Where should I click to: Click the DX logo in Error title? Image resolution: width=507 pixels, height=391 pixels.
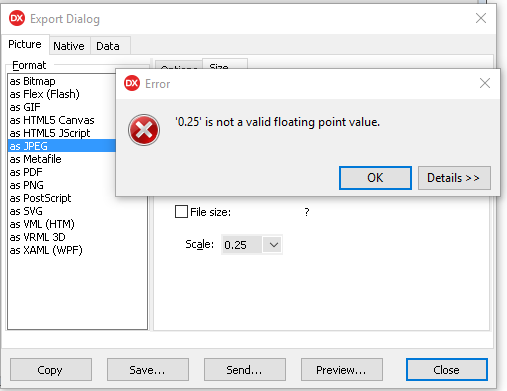tap(132, 83)
